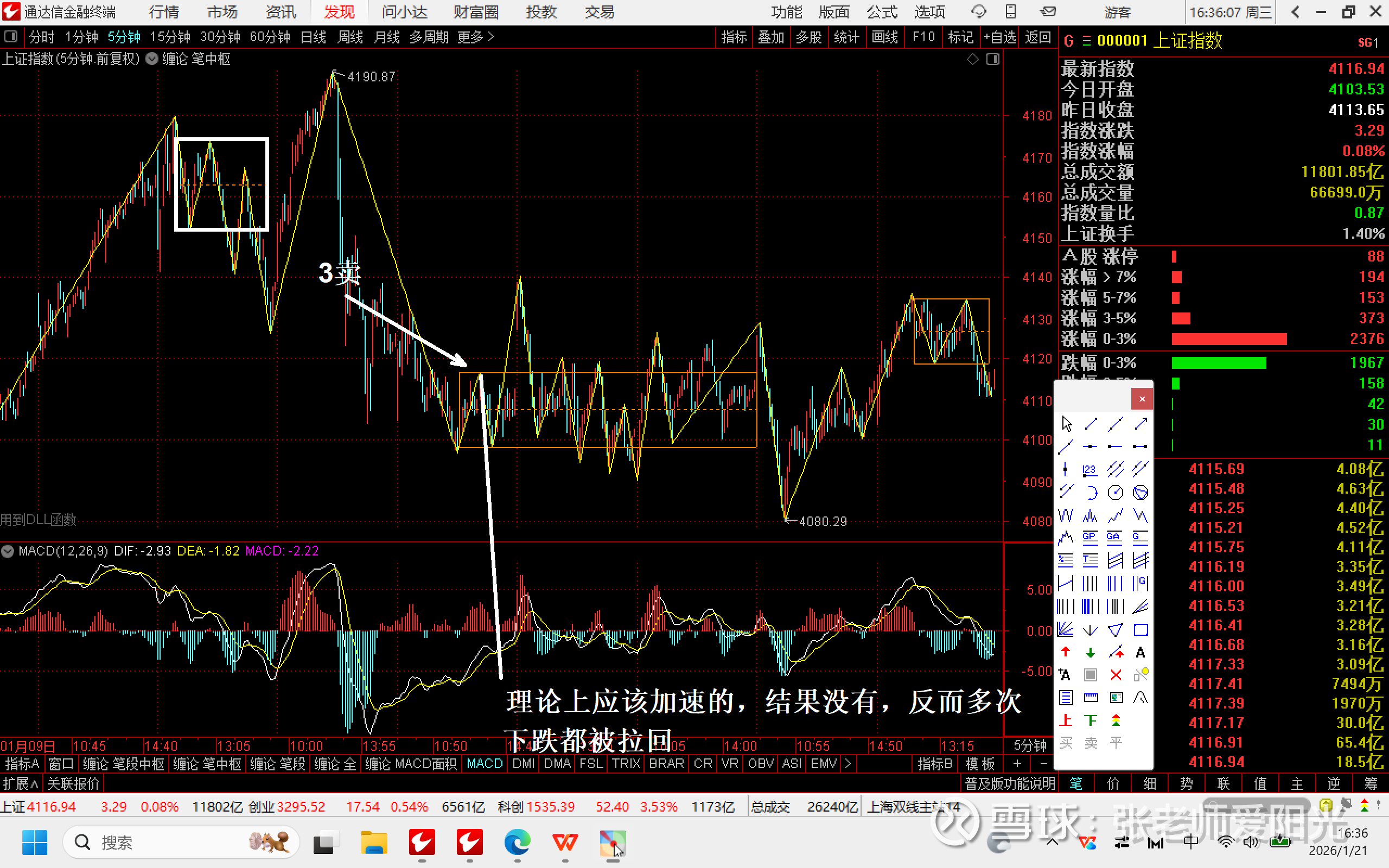This screenshot has width=1389, height=868.
Task: Switch to the 15分钟 period tab
Action: (169, 37)
